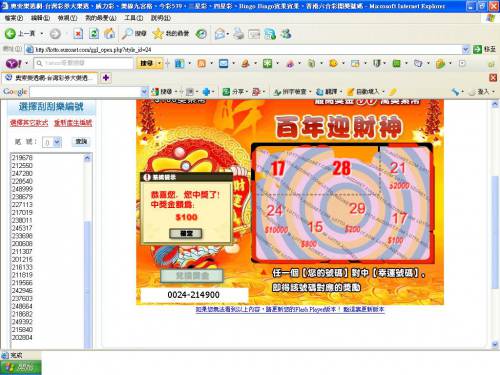
Task: Click the Yahoo yellow search button
Action: (x=146, y=63)
